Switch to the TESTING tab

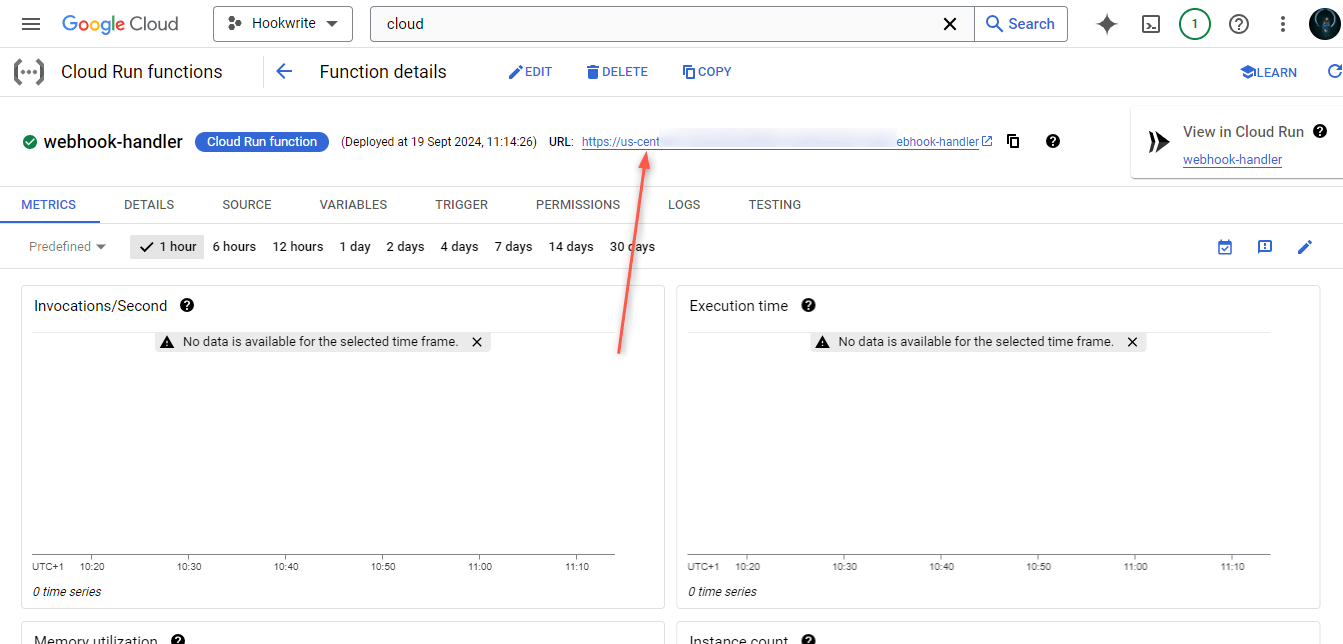(x=775, y=204)
